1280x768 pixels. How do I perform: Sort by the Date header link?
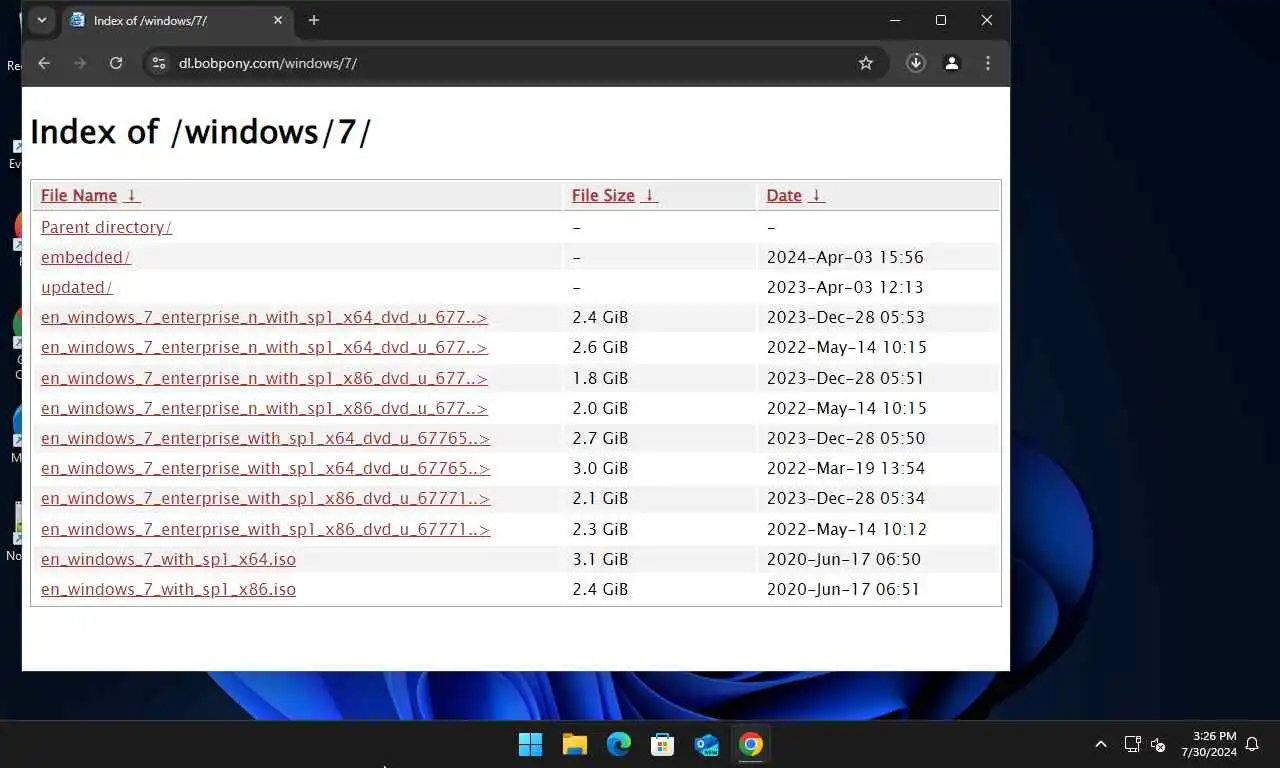click(784, 195)
